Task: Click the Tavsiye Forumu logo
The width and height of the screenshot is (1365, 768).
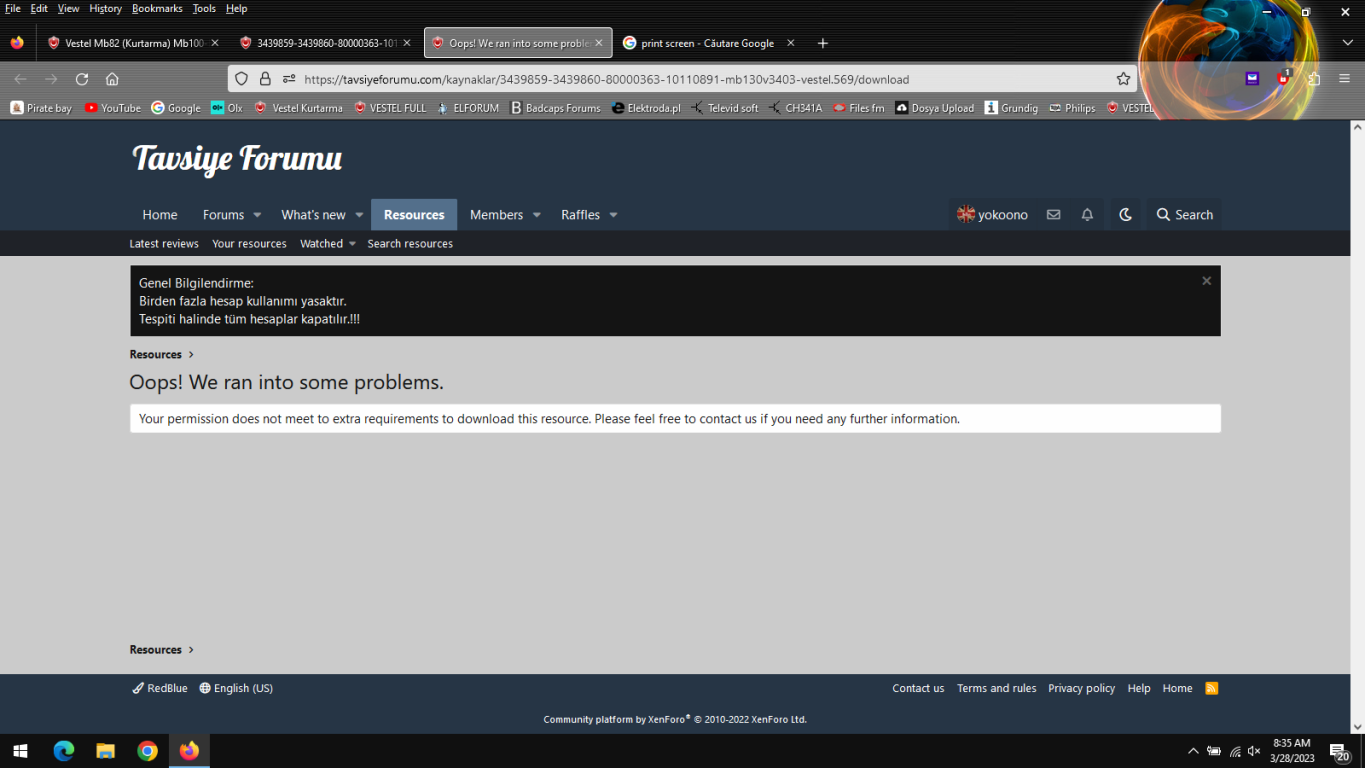Action: 237,159
